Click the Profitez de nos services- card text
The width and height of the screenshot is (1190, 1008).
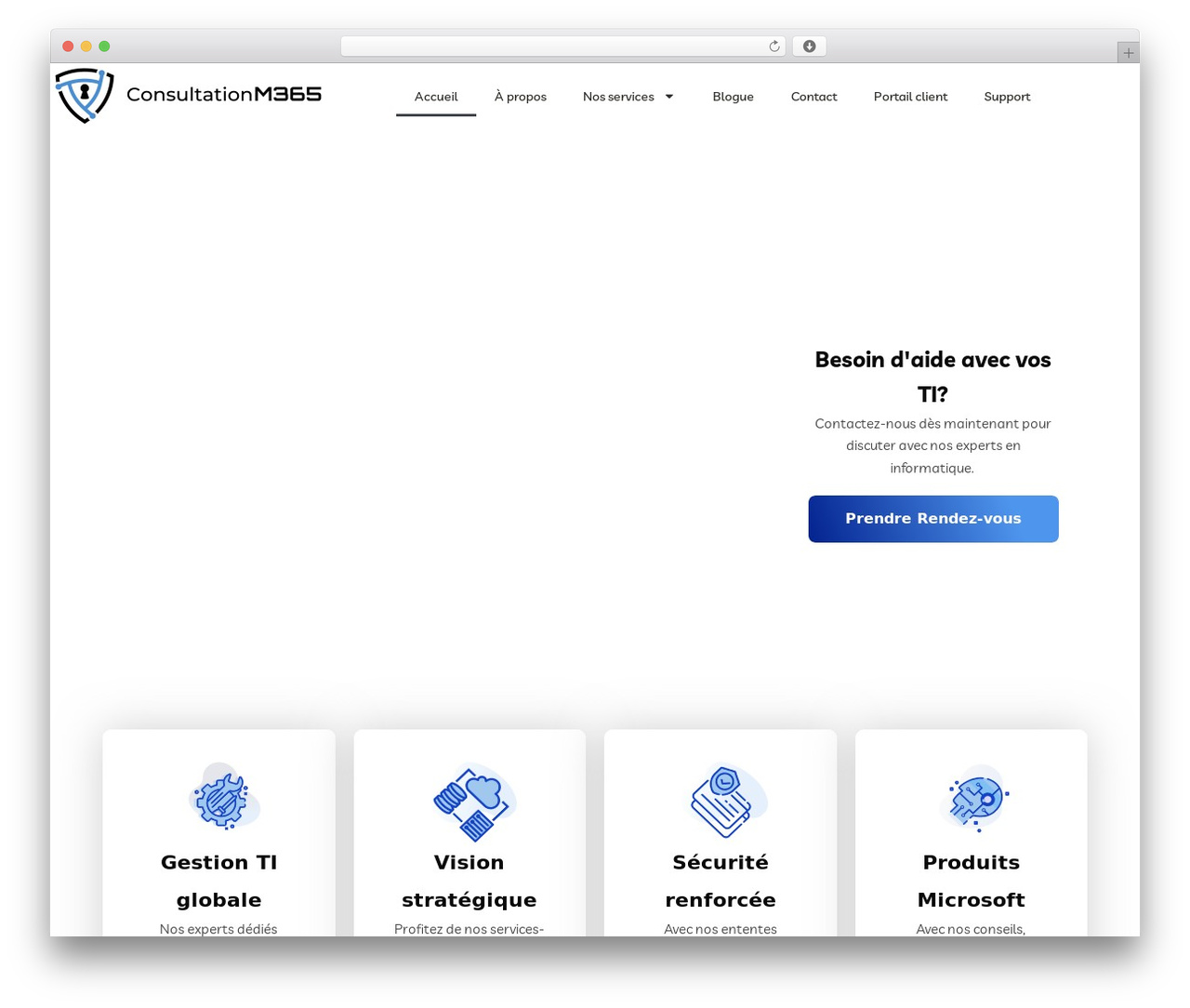pos(469,929)
